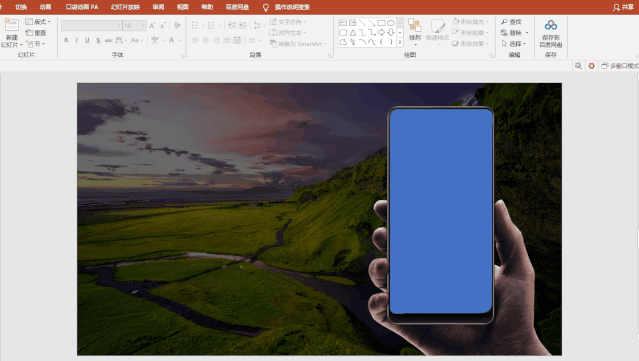Screen dimensions: 639x361
Task: Open the 版式 (Layout) dropdown
Action: pos(37,22)
